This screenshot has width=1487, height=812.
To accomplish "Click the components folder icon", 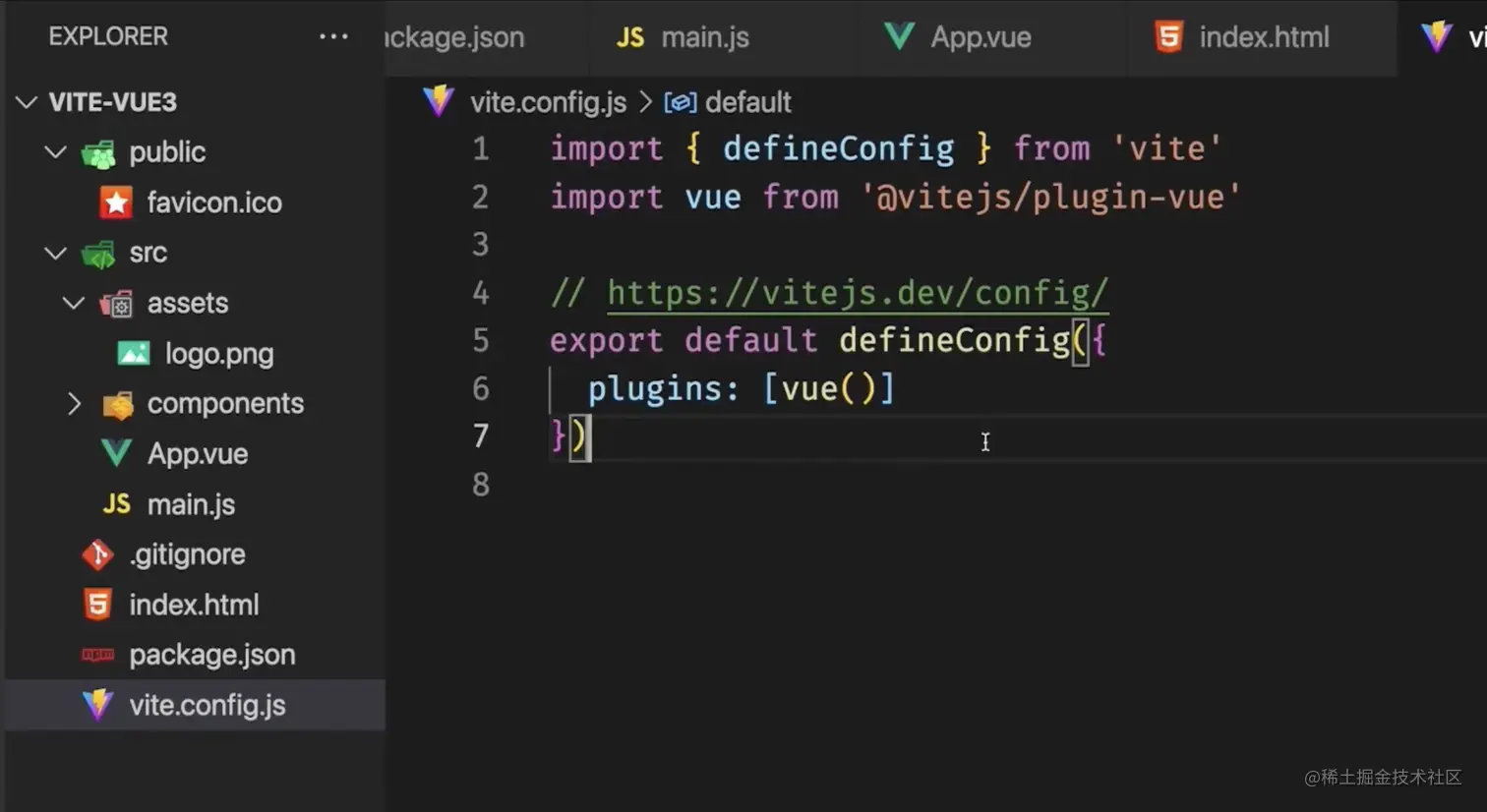I will [x=117, y=404].
